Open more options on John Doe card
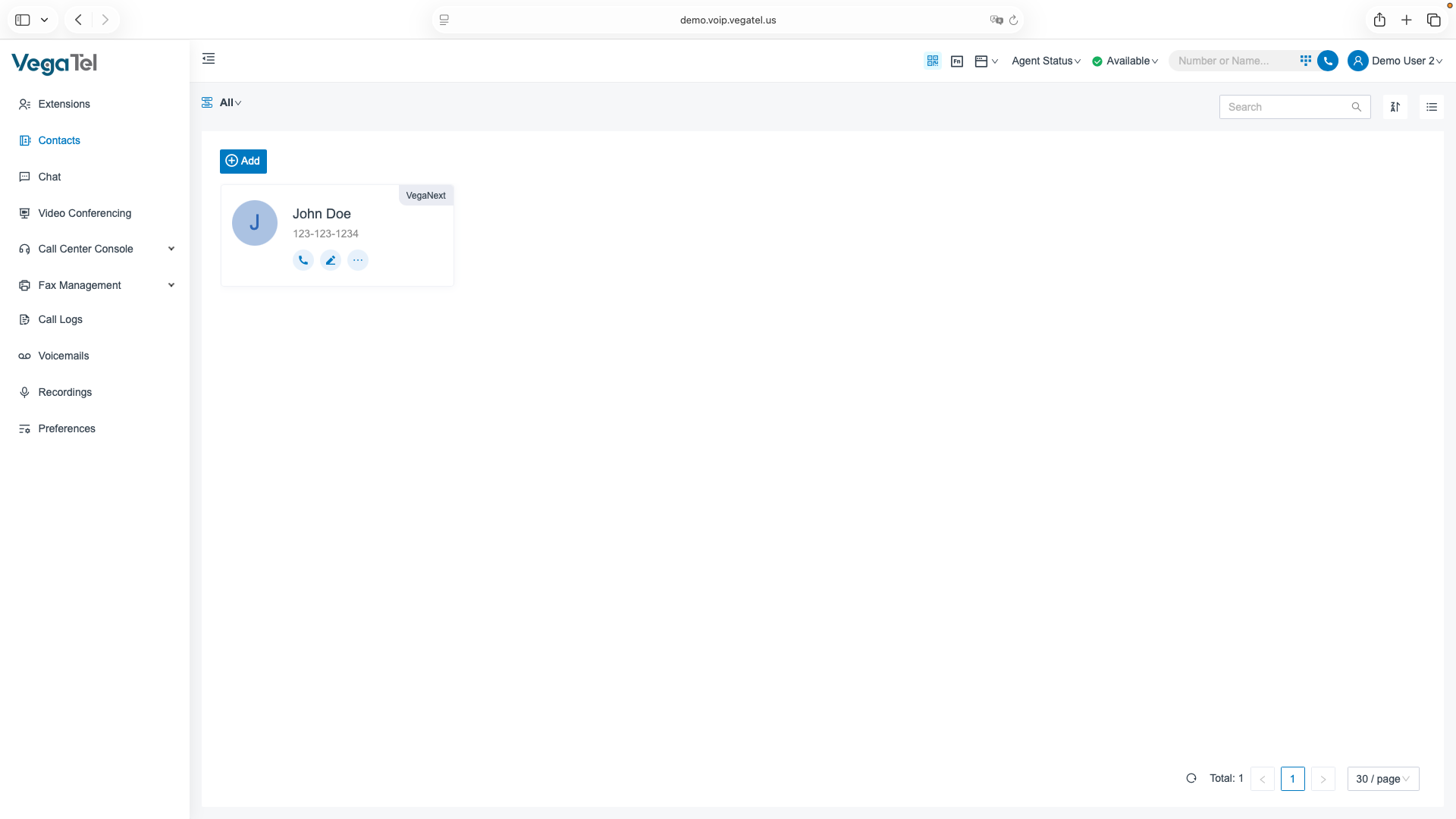Viewport: 1456px width, 819px height. (358, 260)
